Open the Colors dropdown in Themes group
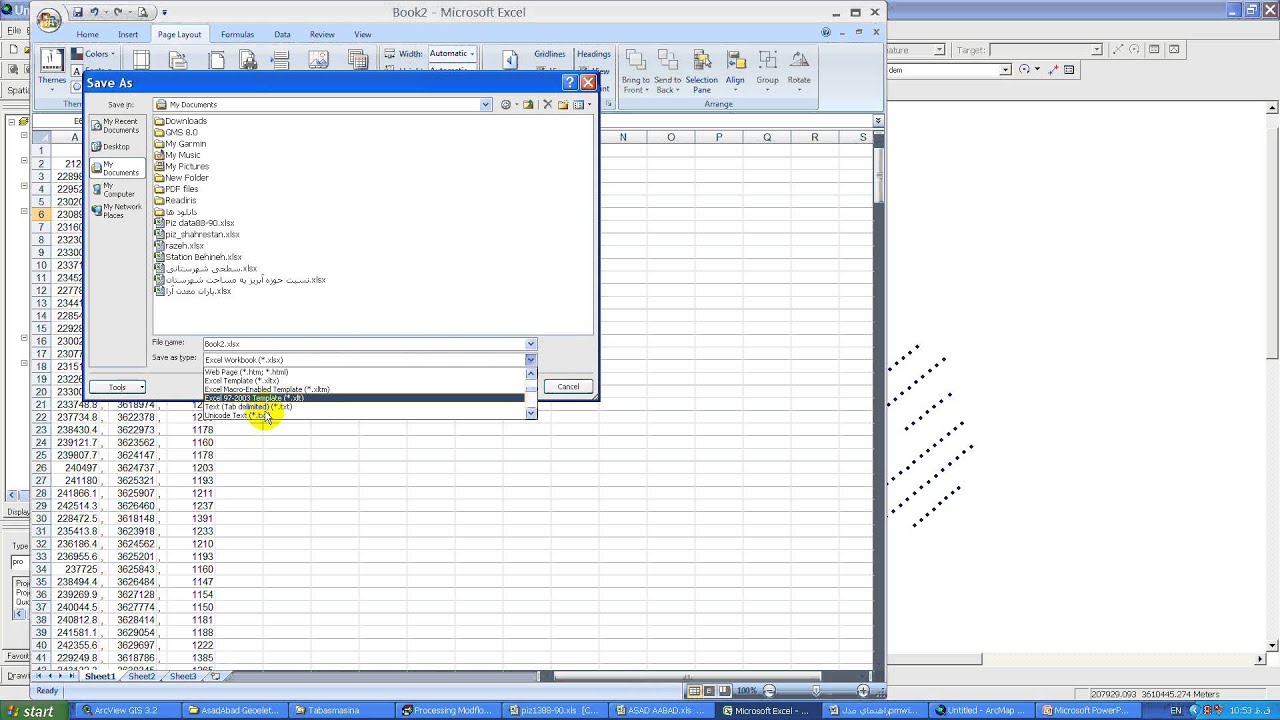Screen dimensions: 1280x720 [96, 54]
